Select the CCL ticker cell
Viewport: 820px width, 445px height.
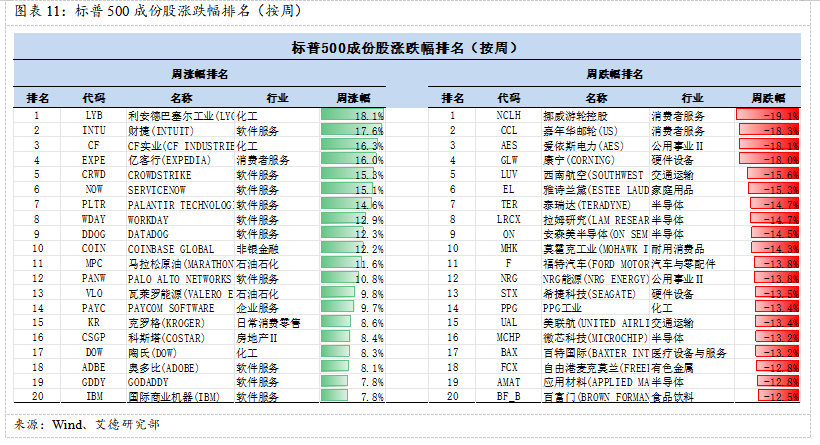(x=508, y=130)
